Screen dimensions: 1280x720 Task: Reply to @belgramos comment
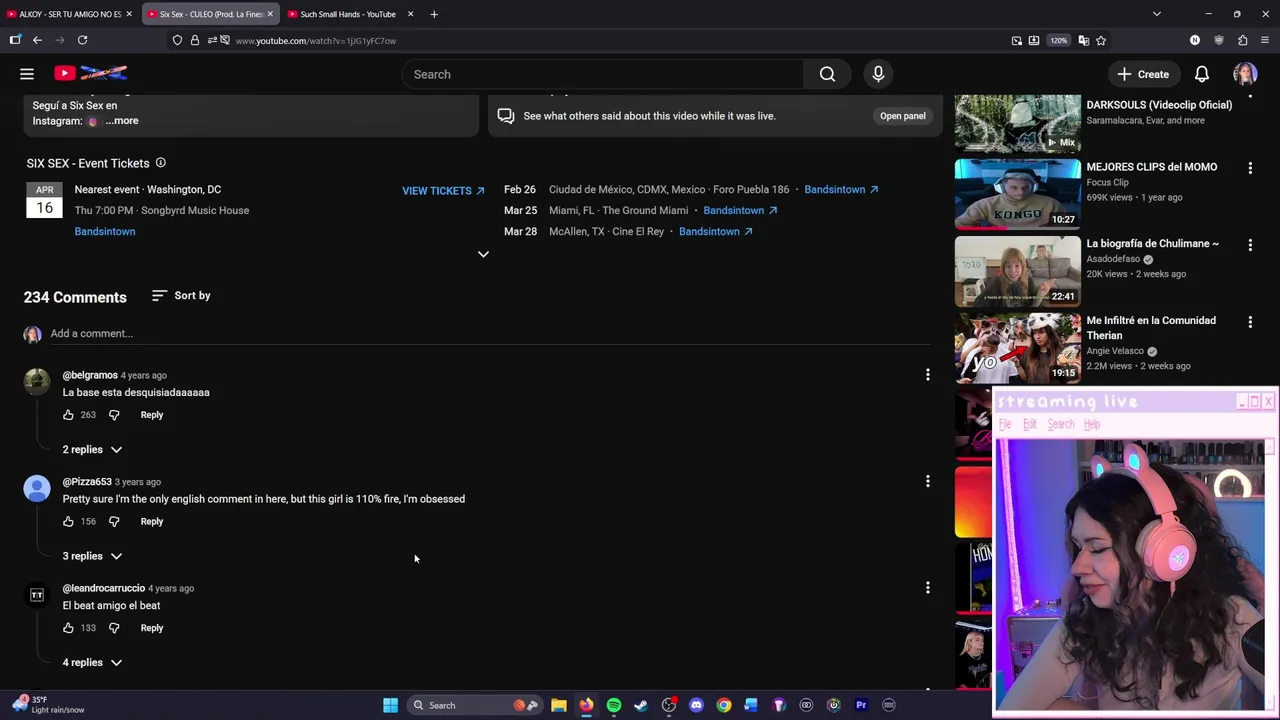pyautogui.click(x=152, y=415)
